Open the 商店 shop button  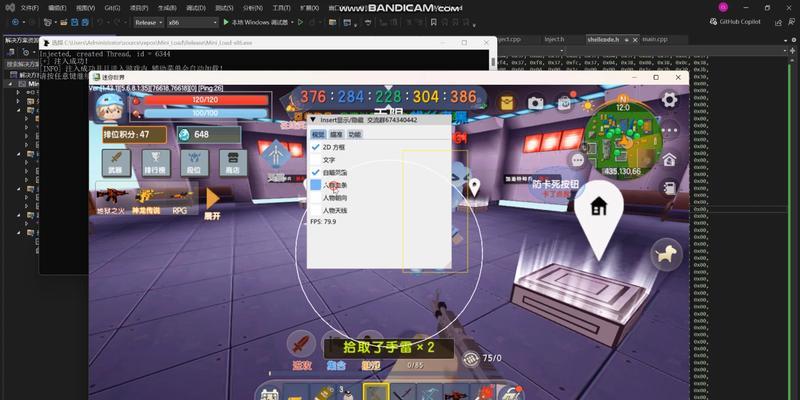coord(233,163)
